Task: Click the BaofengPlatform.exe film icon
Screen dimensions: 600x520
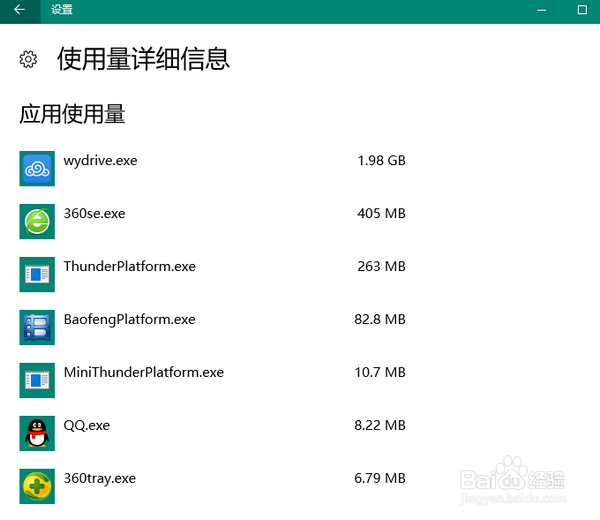Action: tap(37, 327)
